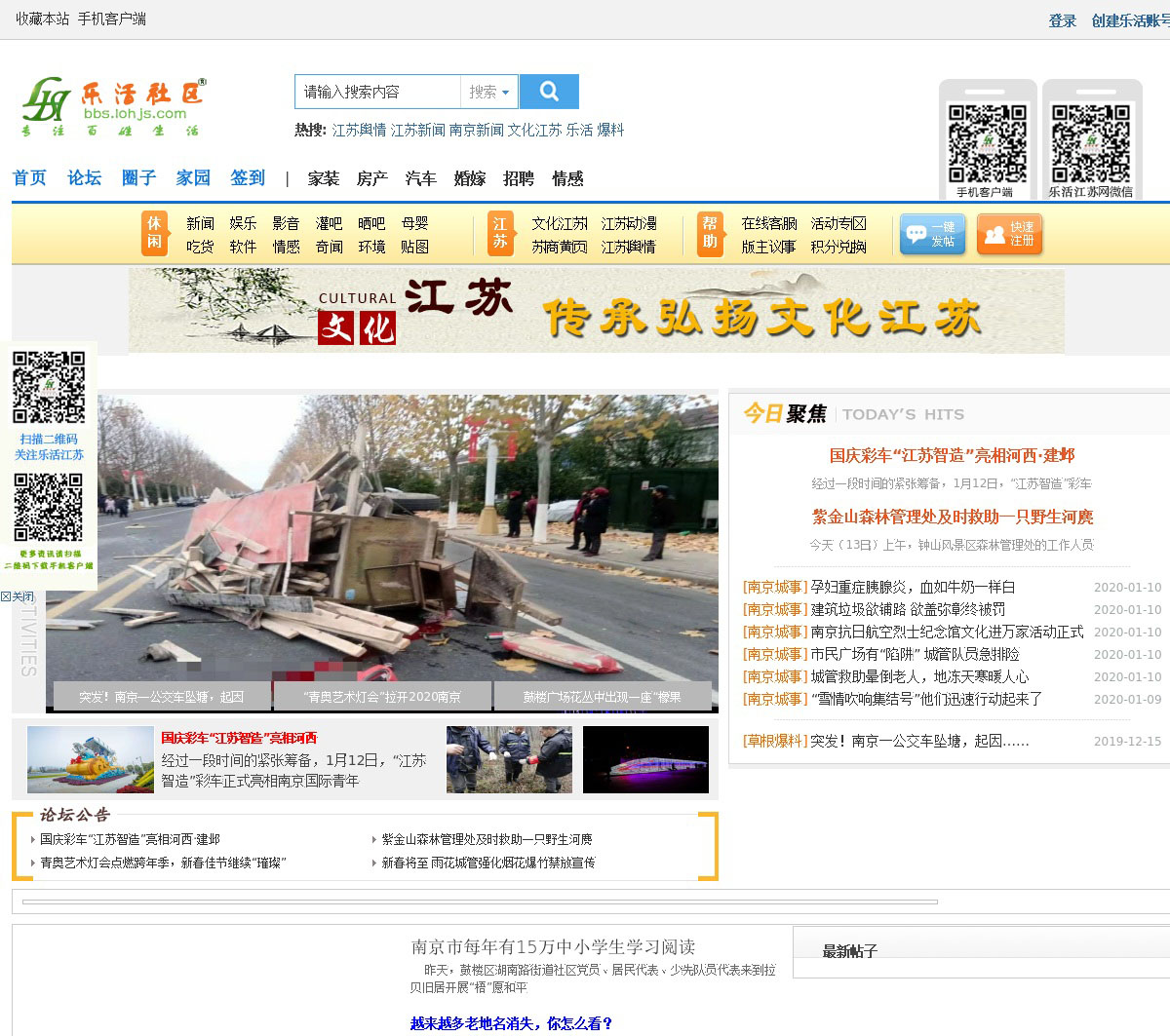Open article 市民广场有“陷阱” 城管队员急排险
The image size is (1170, 1036).
point(915,654)
